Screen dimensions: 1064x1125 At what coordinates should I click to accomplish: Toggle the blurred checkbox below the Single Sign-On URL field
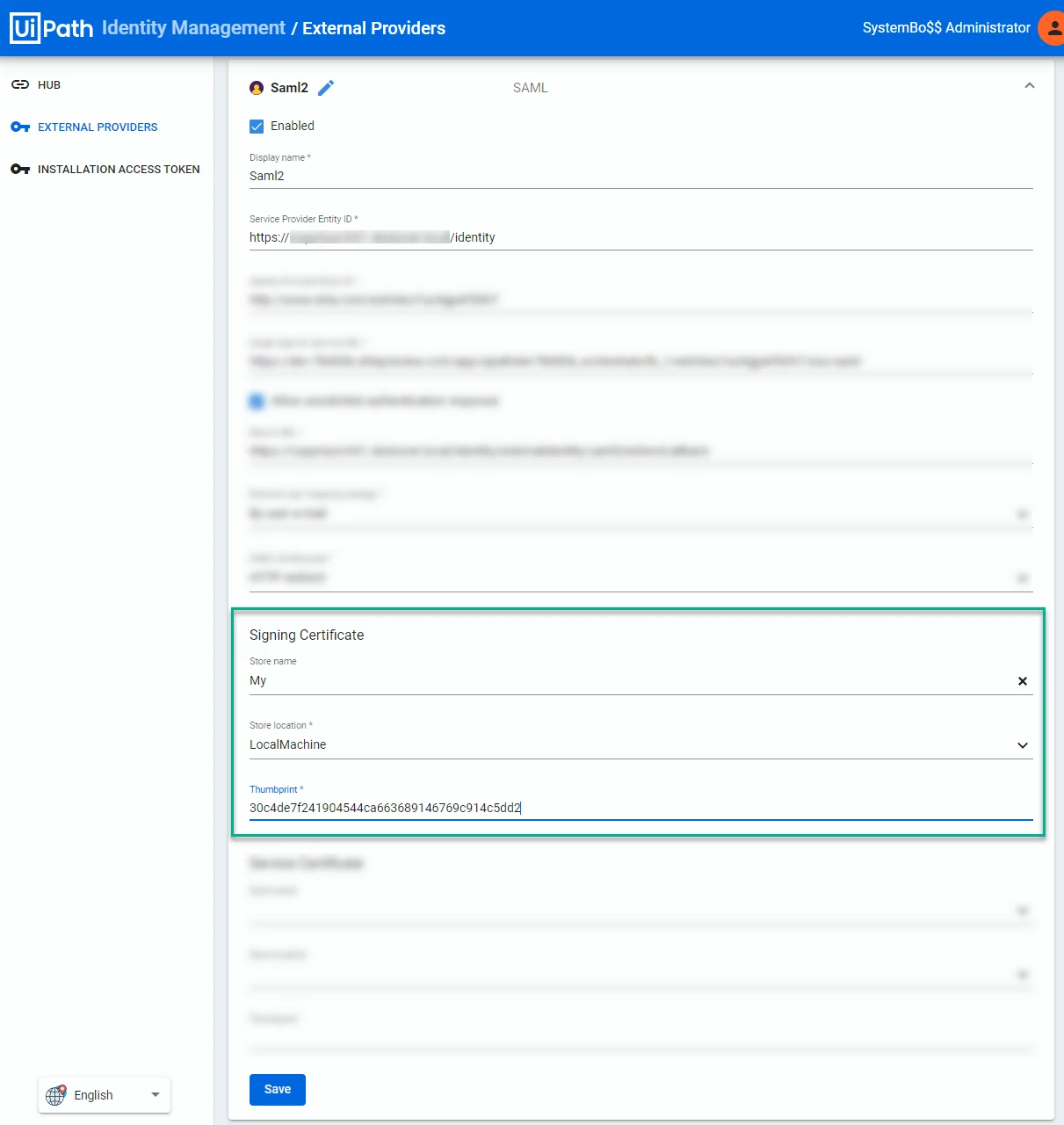[x=257, y=402]
